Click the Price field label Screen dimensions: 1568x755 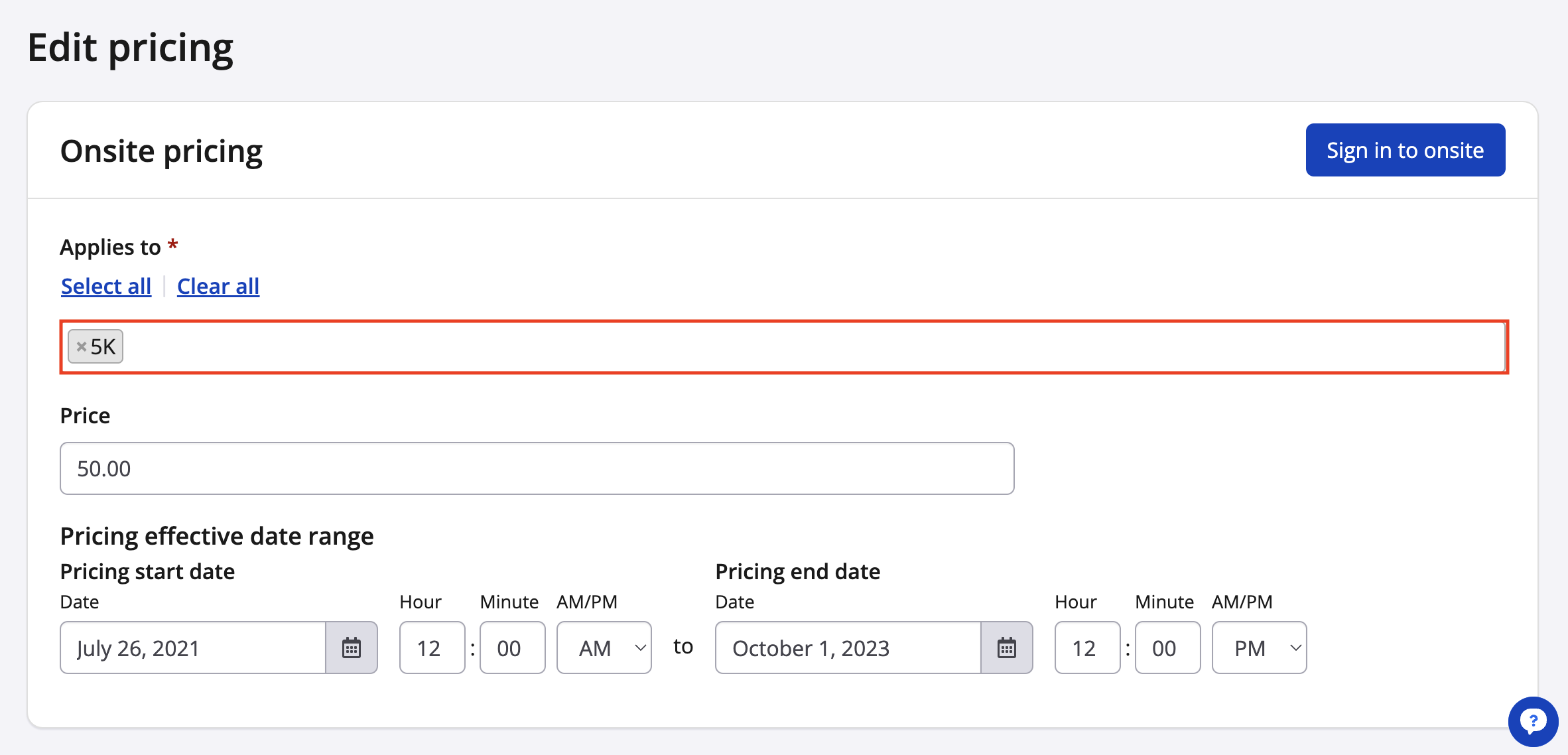click(85, 415)
